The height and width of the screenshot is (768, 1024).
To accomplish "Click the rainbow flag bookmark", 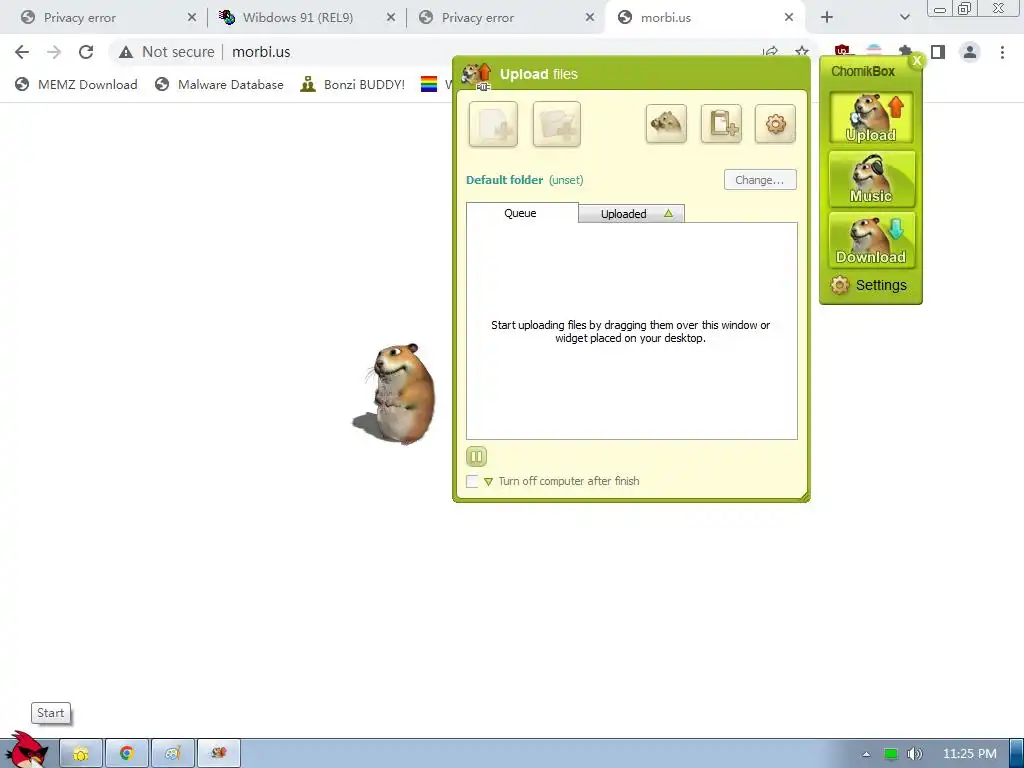I will (x=429, y=84).
